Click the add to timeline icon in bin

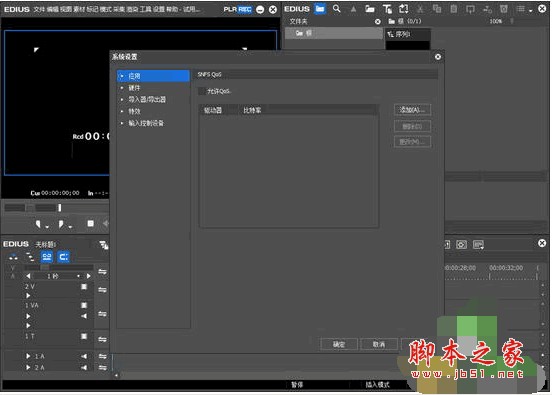pyautogui.click(x=487, y=9)
